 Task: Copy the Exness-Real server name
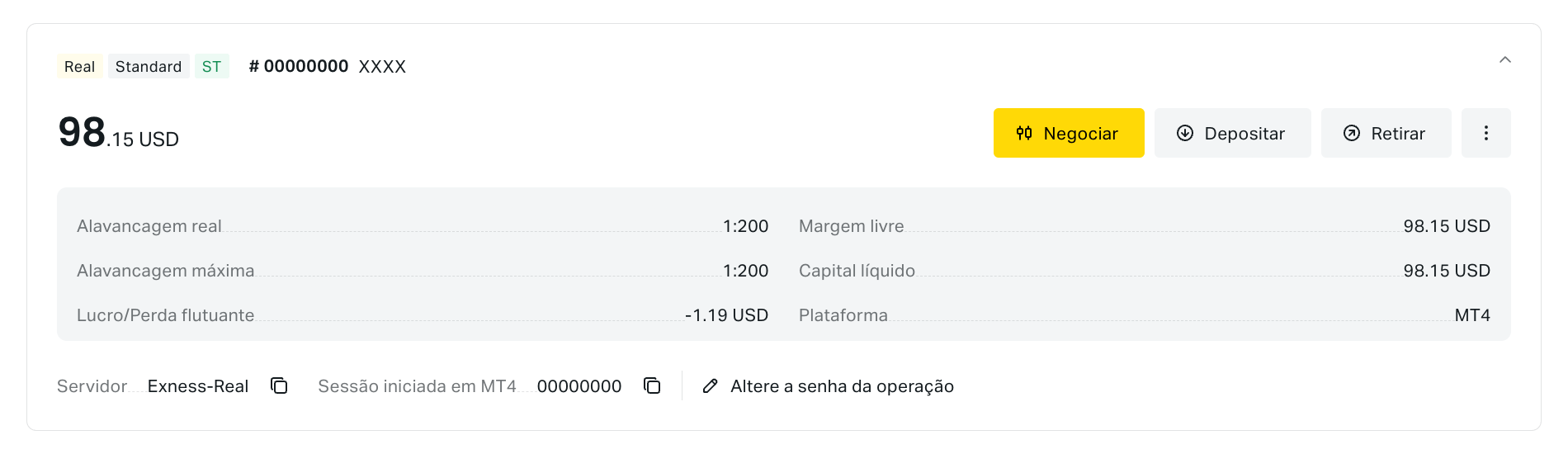pyautogui.click(x=280, y=385)
